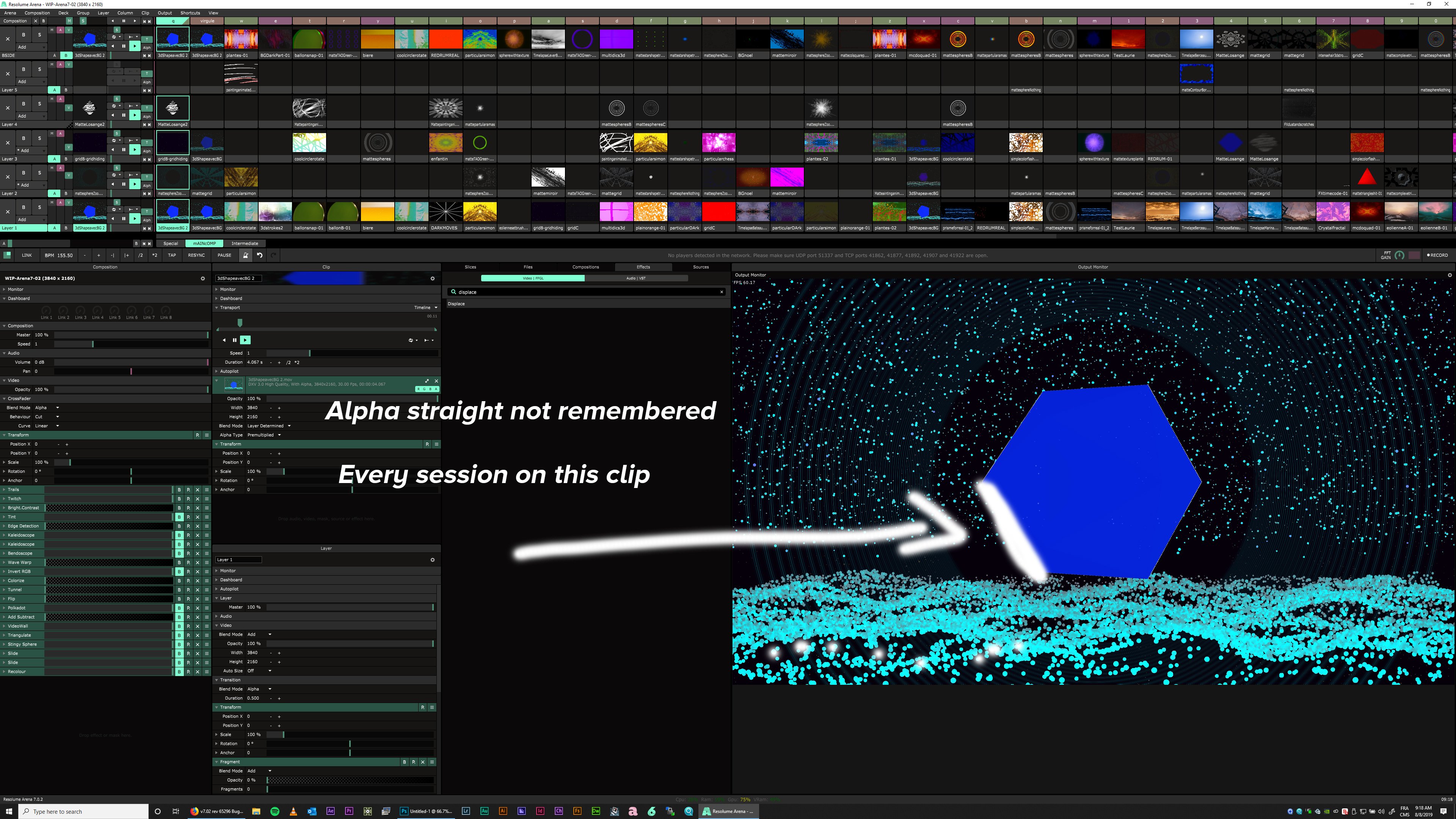Open Alpha Type Premultiplied dropdown
This screenshot has width=1456, height=819.
coord(264,435)
